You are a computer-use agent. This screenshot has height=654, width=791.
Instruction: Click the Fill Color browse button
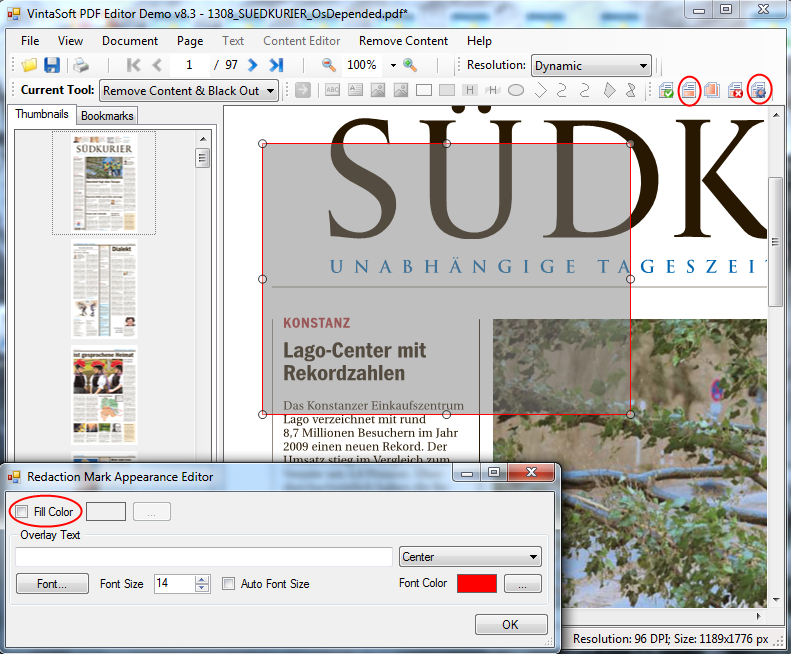tap(152, 512)
